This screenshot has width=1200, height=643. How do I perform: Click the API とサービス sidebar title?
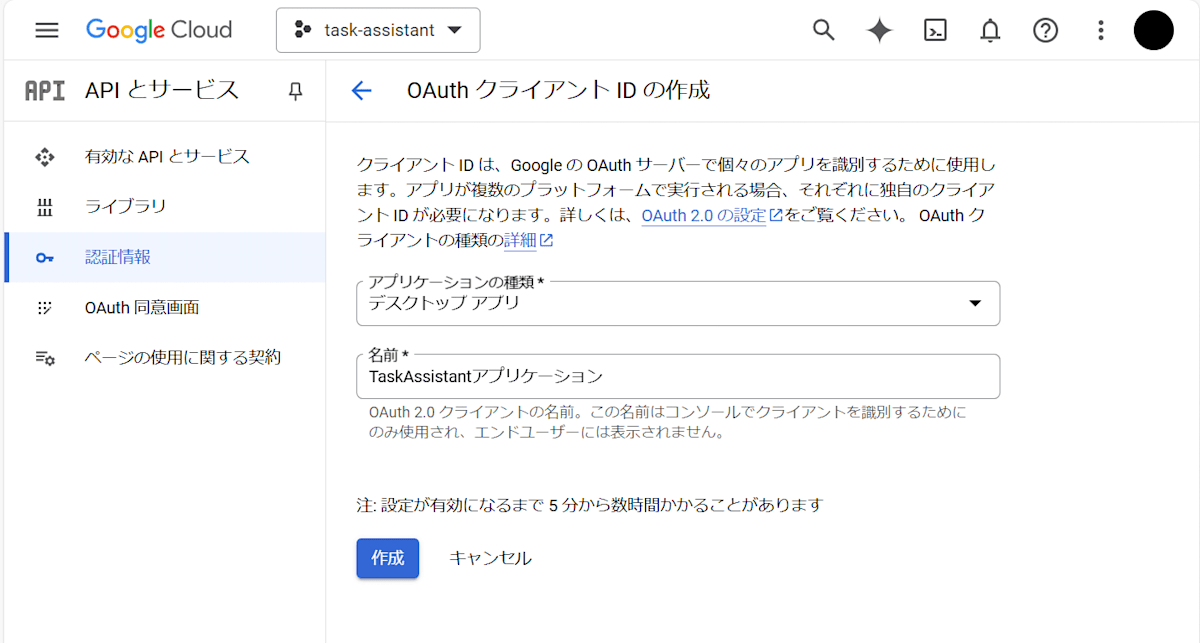point(162,90)
